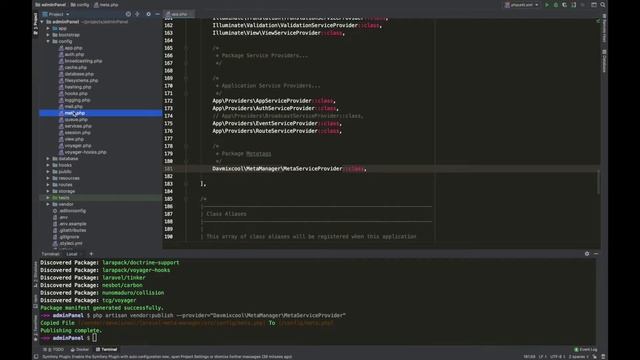Open the Terminal tool window tab
Viewport: 640px width, 360px height.
pos(107,350)
